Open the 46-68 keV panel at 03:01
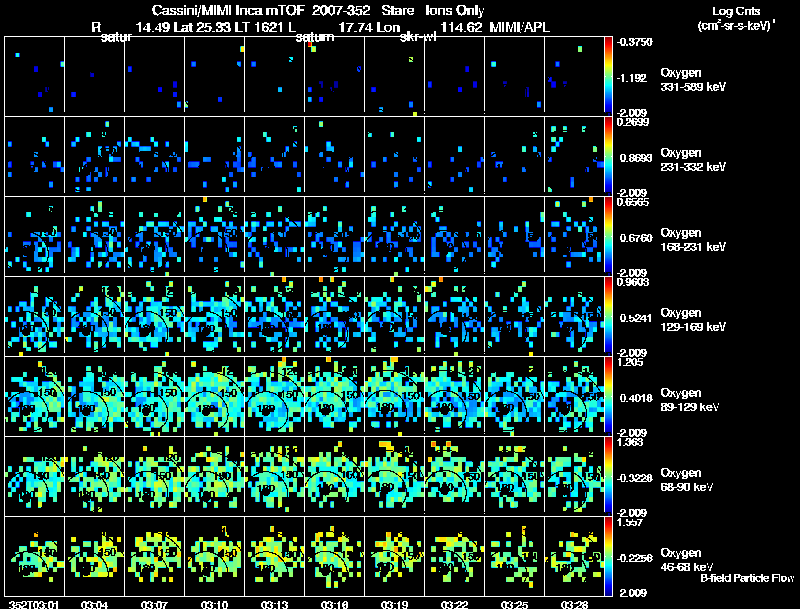Screen dimensions: 800x609 tap(34, 556)
